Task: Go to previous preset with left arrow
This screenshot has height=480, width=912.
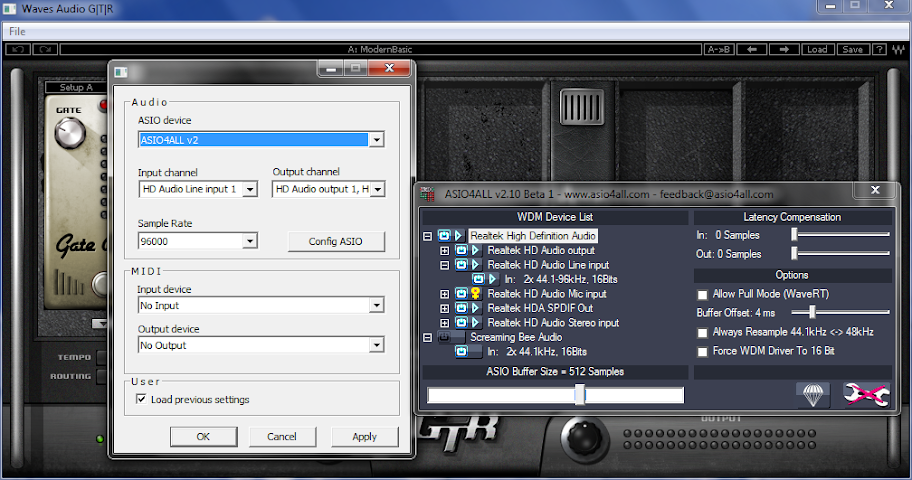Action: click(x=751, y=49)
